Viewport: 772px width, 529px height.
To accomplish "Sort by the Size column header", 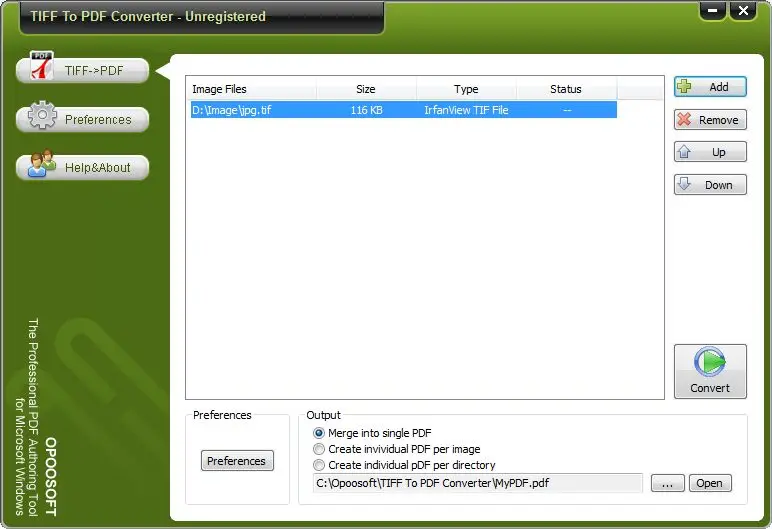I will [366, 89].
